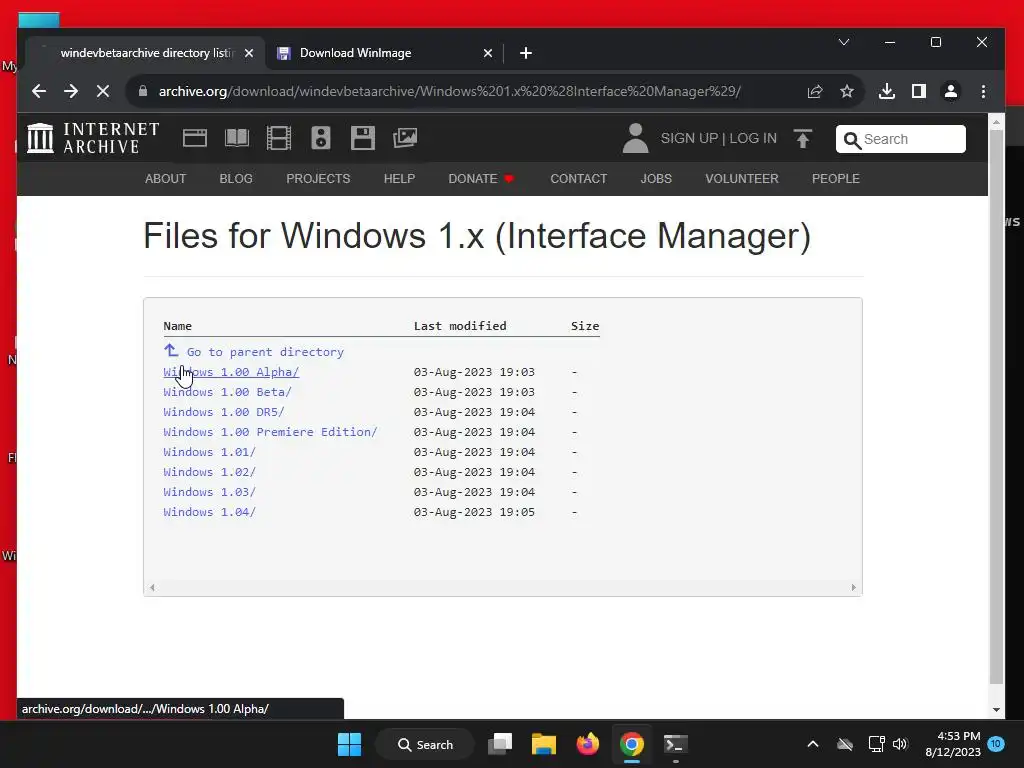Select the windevbetaarchive directory listing tab
1024x768 pixels.
click(144, 53)
